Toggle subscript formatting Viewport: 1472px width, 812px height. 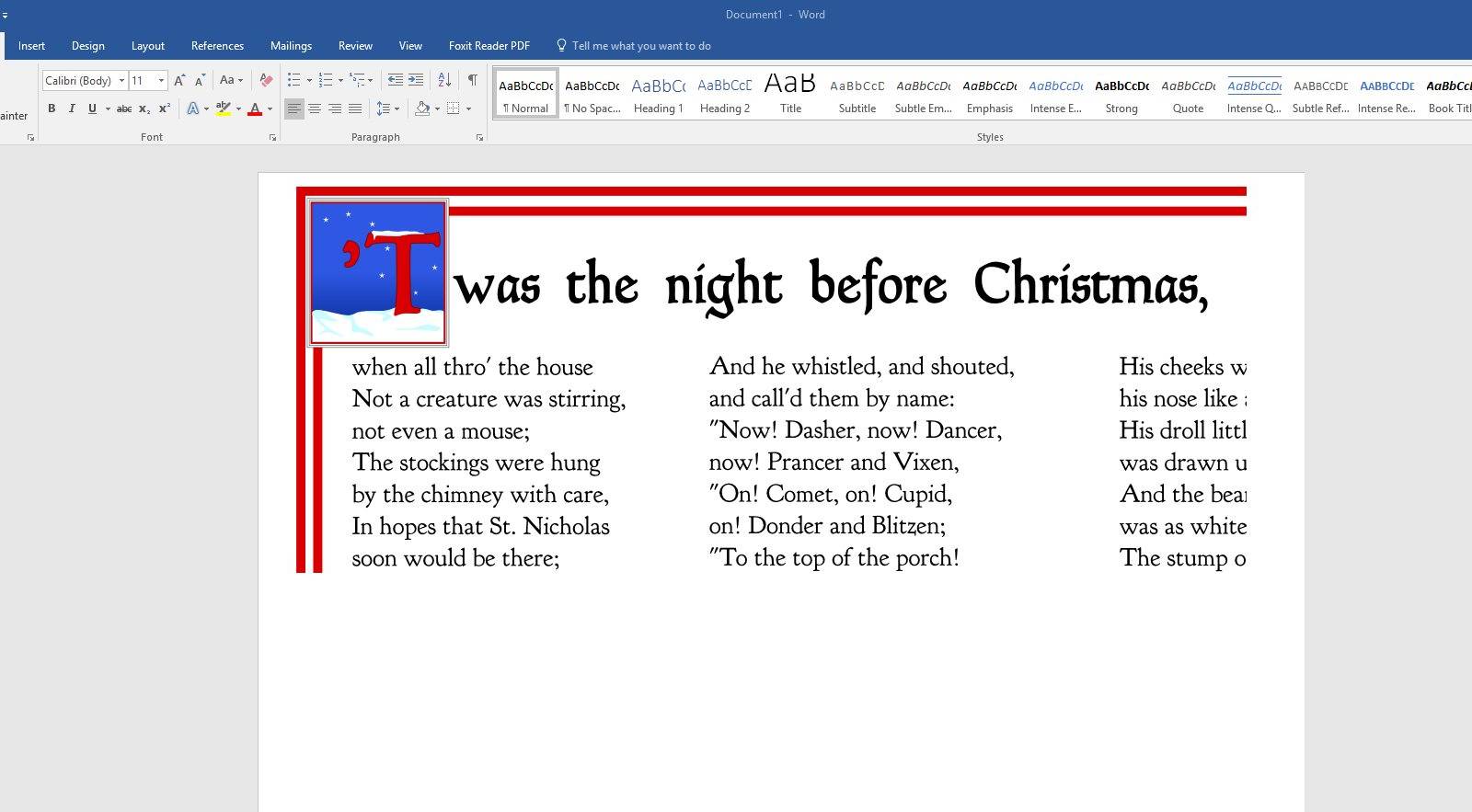coord(144,109)
